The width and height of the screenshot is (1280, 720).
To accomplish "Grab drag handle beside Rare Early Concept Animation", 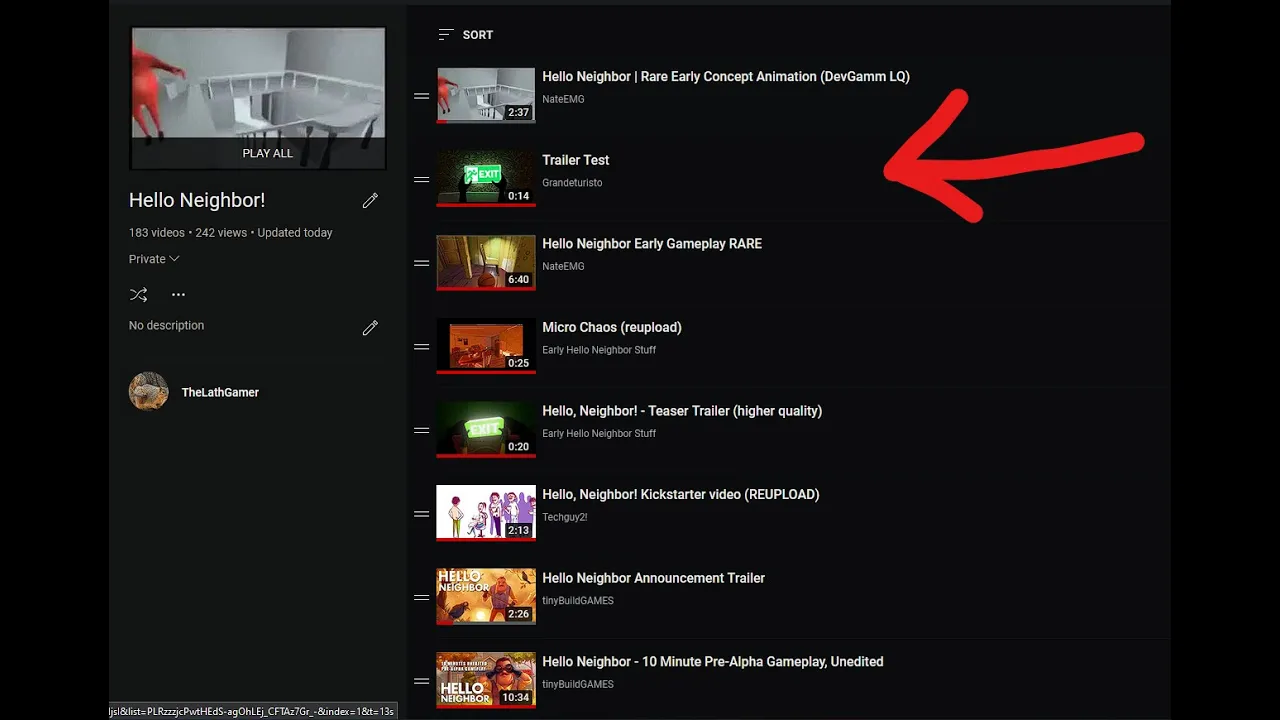I will tap(422, 96).
